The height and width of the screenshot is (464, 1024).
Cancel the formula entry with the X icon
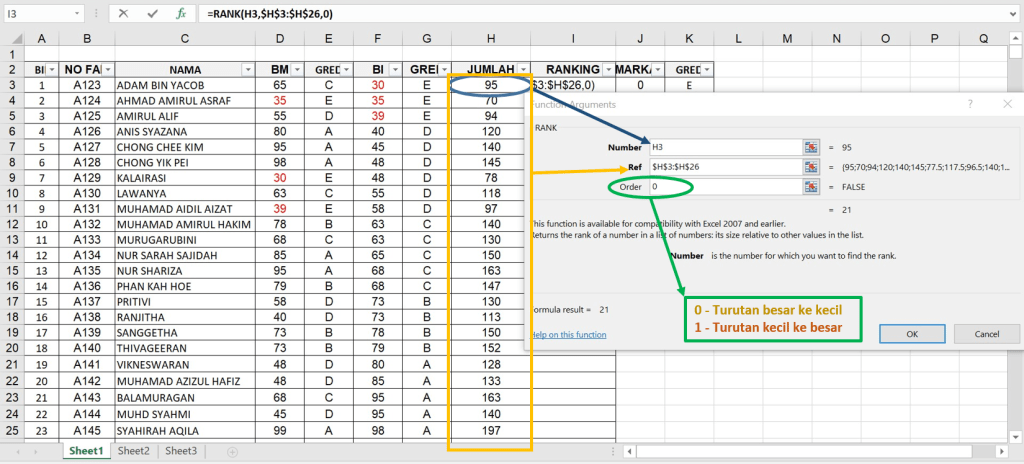[122, 14]
